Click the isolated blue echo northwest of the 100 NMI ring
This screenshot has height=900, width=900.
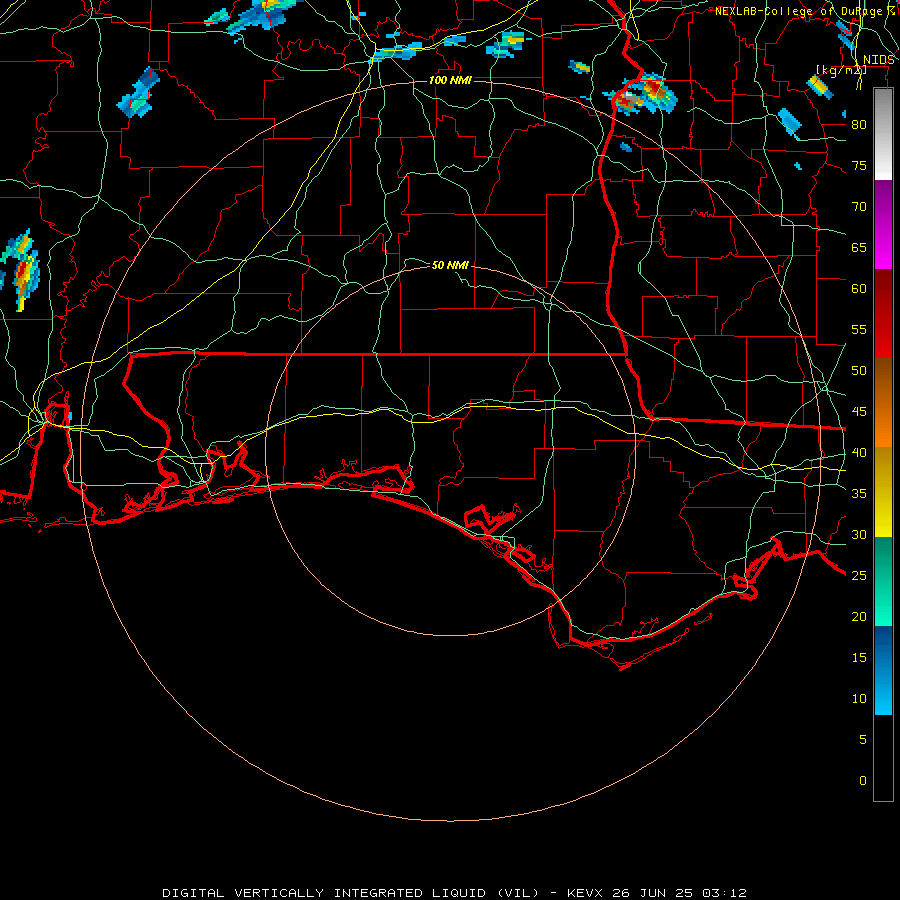138,93
